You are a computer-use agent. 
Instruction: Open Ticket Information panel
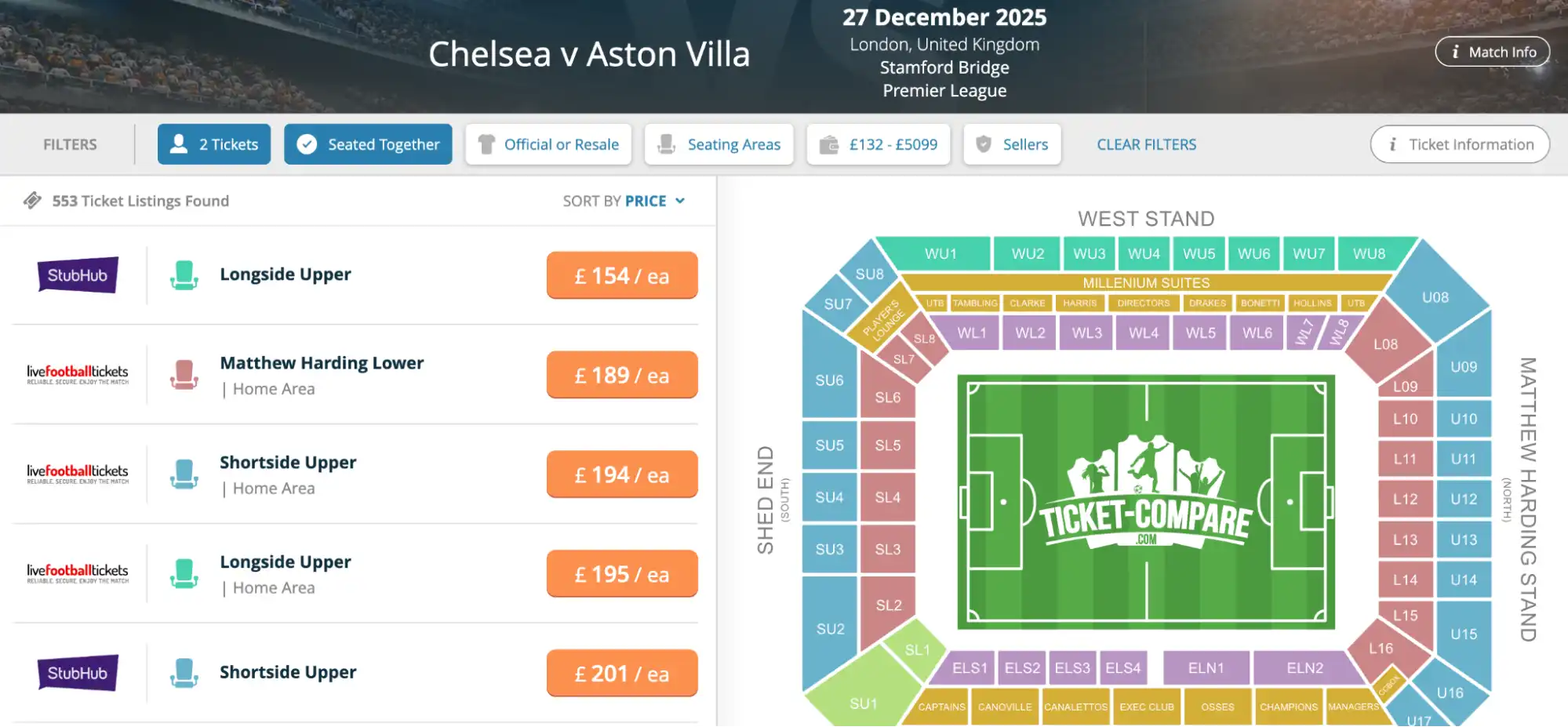pyautogui.click(x=1459, y=144)
